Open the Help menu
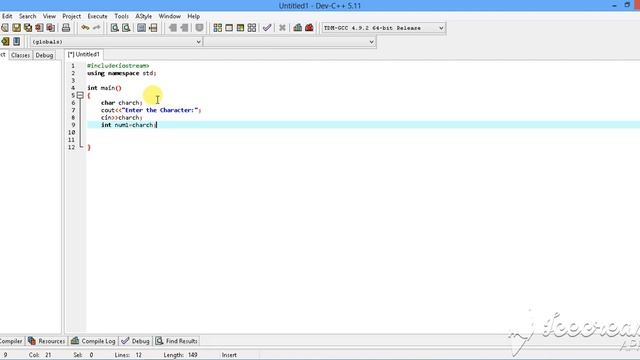The width and height of the screenshot is (640, 360). coord(193,16)
